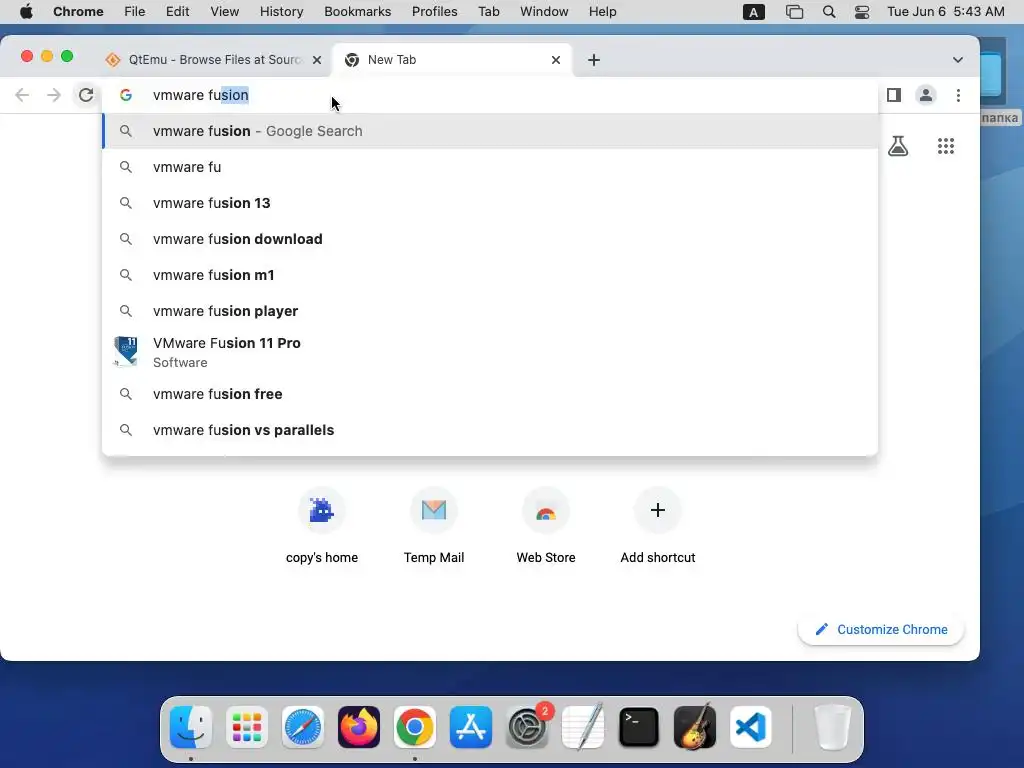Open System Settings from the Dock
Screen dimensions: 1024x768
[527, 728]
